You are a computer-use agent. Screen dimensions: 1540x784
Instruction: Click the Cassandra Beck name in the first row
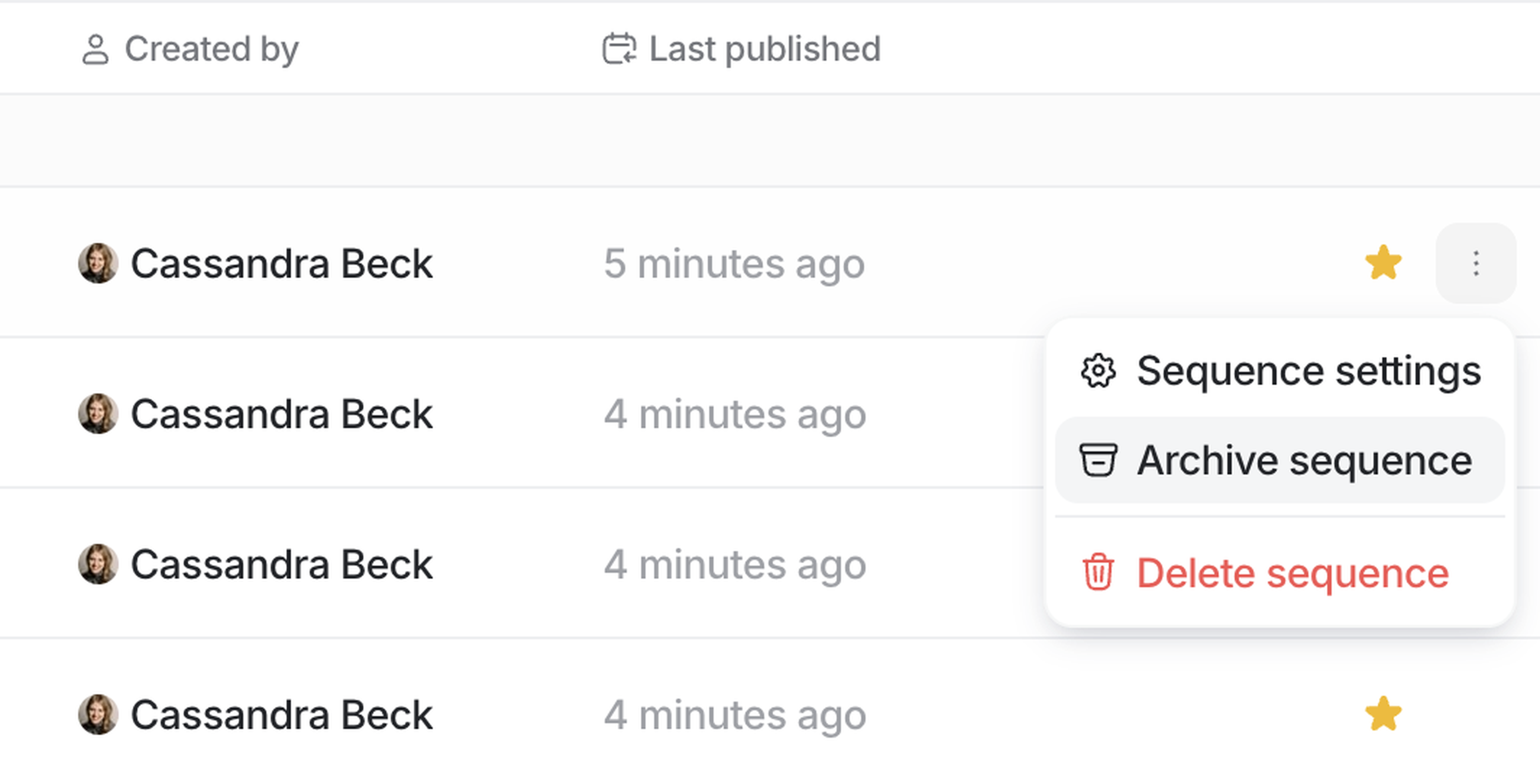click(x=281, y=263)
